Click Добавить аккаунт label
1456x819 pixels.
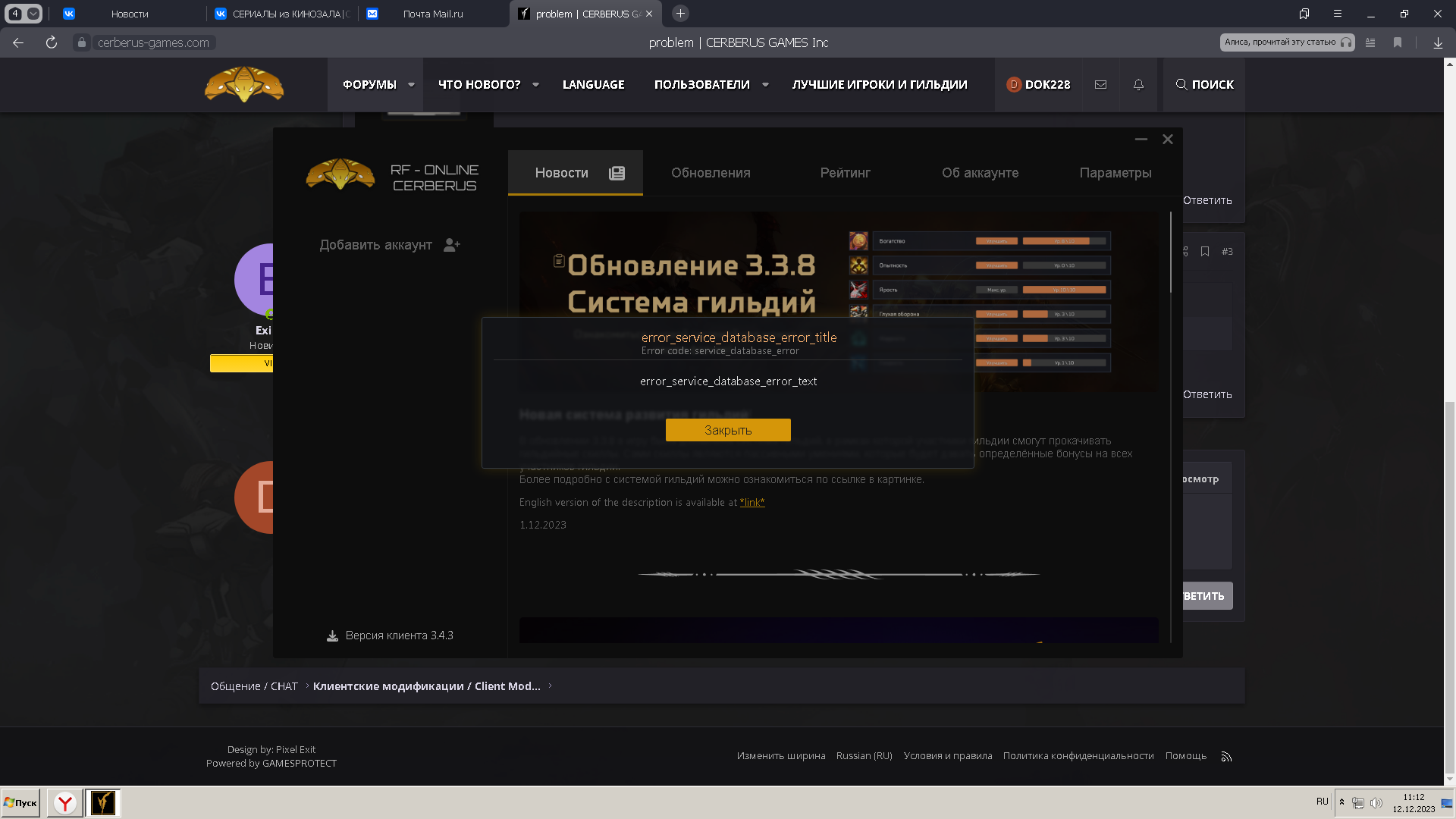tap(375, 245)
